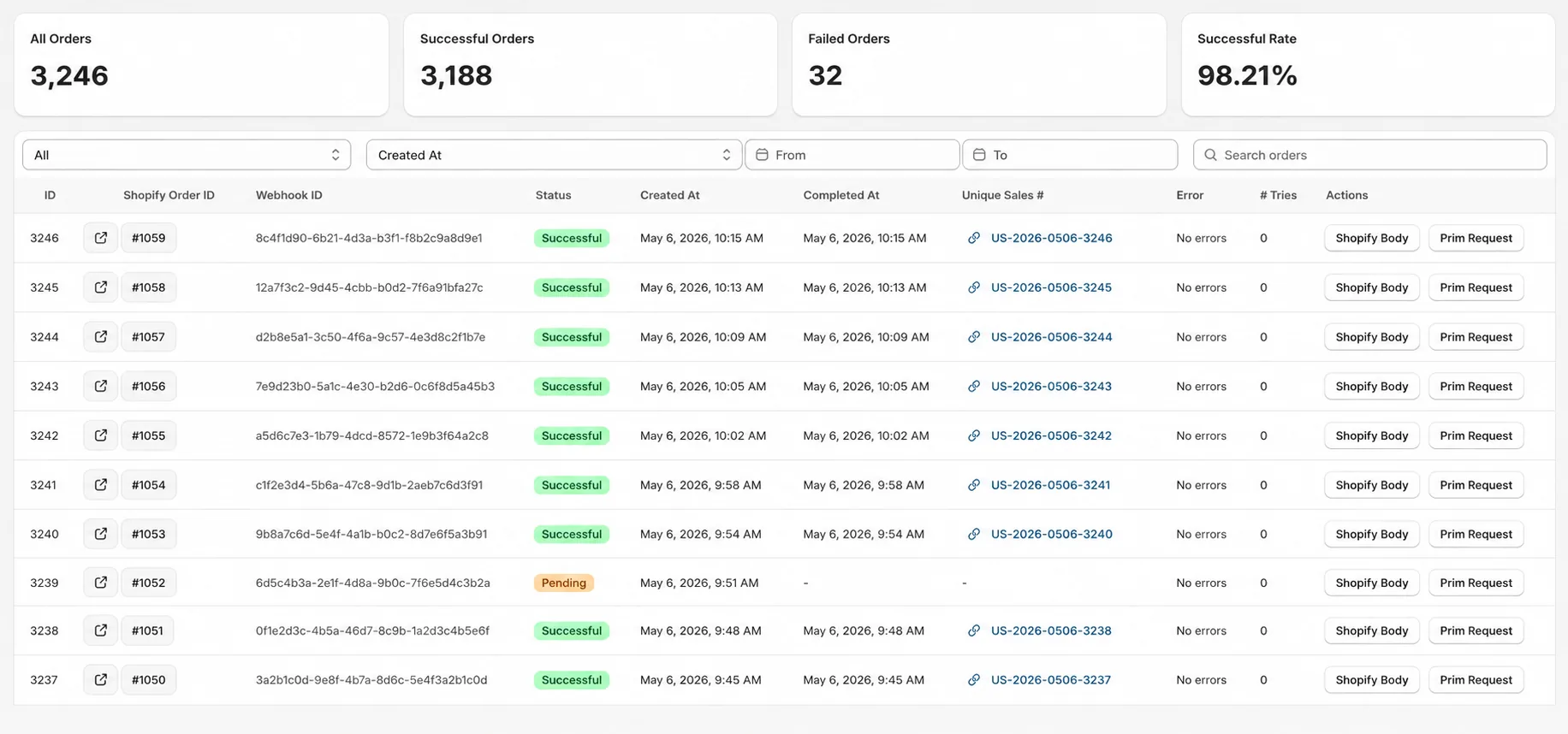
Task: Click chain link icon beside US-2026-0506-3244
Action: tap(974, 337)
